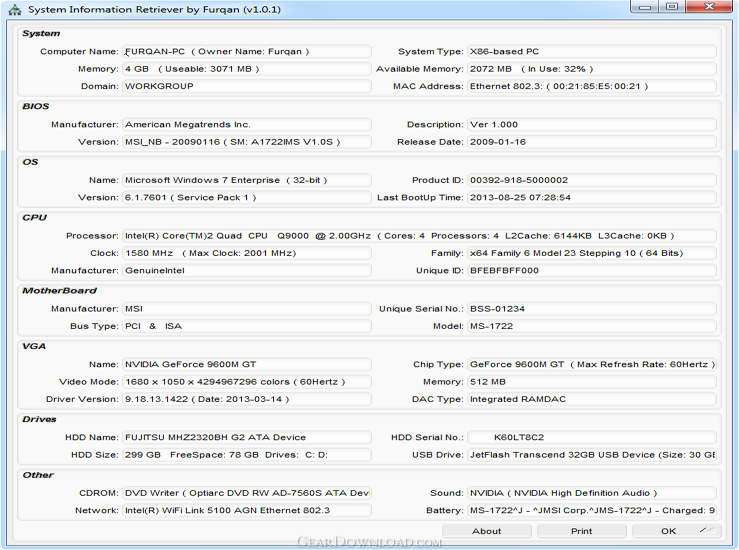This screenshot has width=739, height=550.
Task: Click the DAC Type field Integrated RAMDAC
Action: pyautogui.click(x=592, y=399)
